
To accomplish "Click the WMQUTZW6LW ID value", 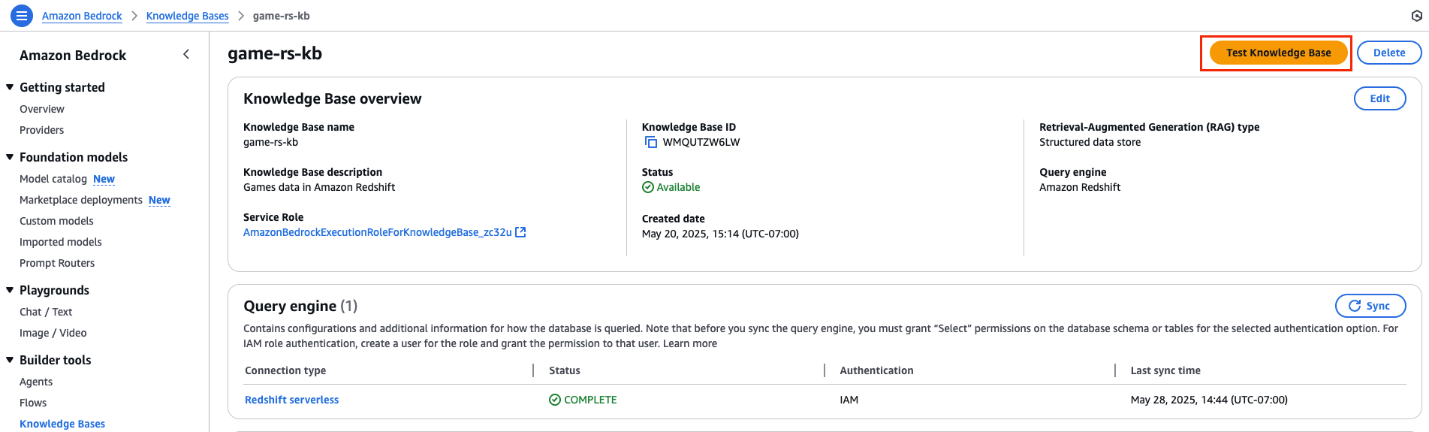I will [x=701, y=142].
